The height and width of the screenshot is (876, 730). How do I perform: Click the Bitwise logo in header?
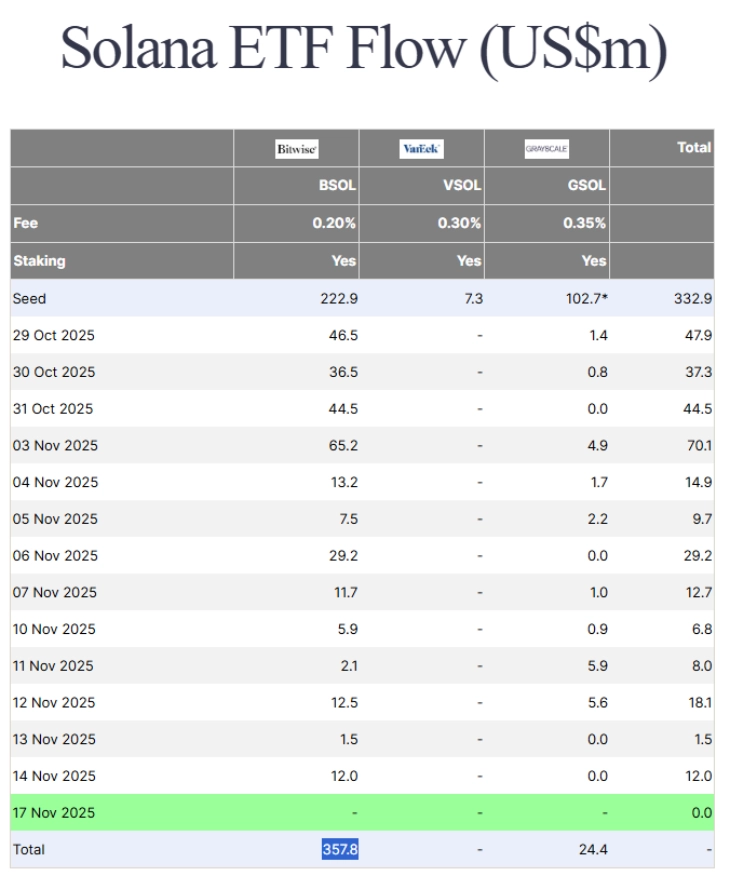[296, 149]
